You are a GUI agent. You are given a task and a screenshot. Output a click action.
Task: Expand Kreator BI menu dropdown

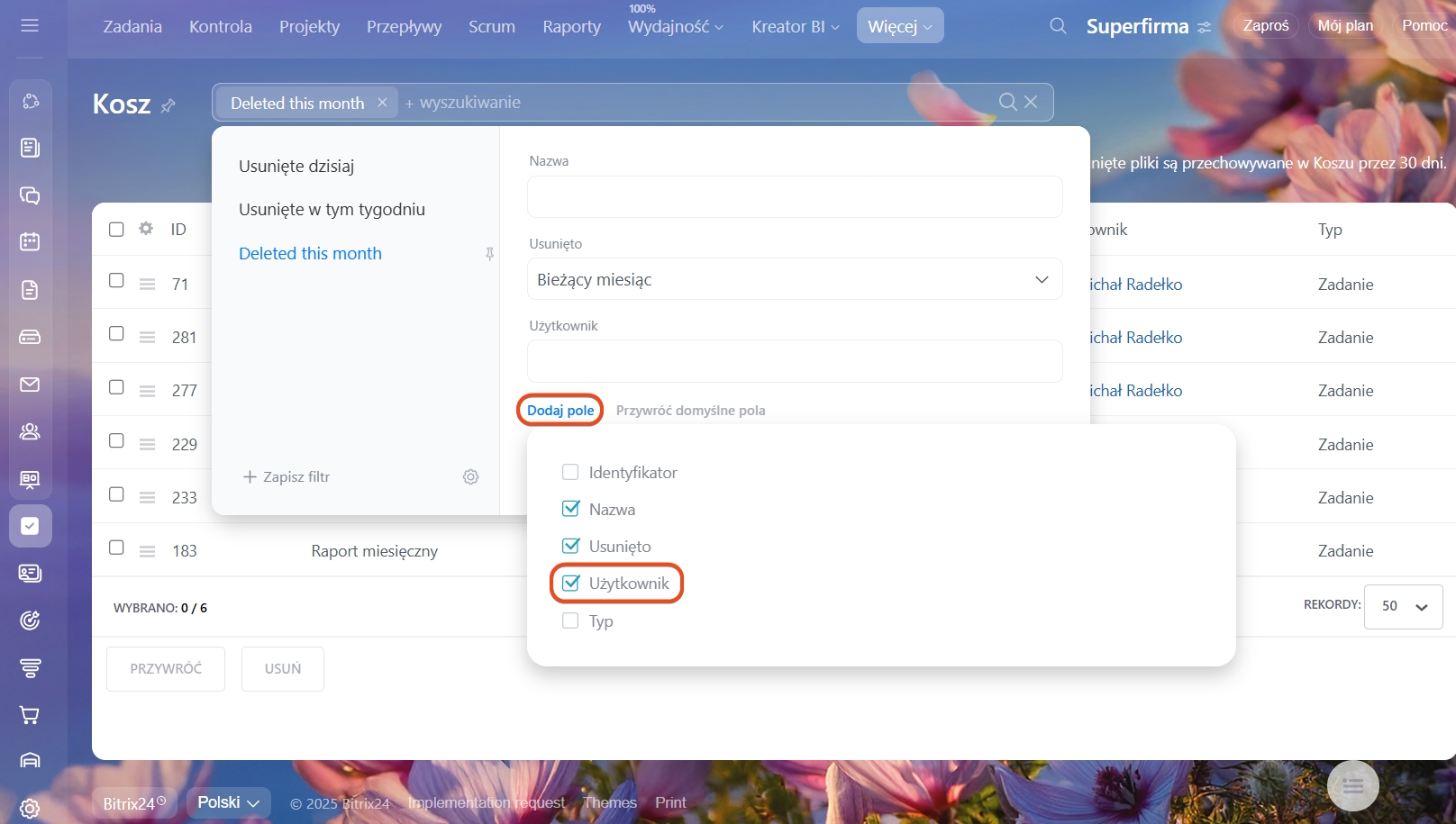[796, 26]
